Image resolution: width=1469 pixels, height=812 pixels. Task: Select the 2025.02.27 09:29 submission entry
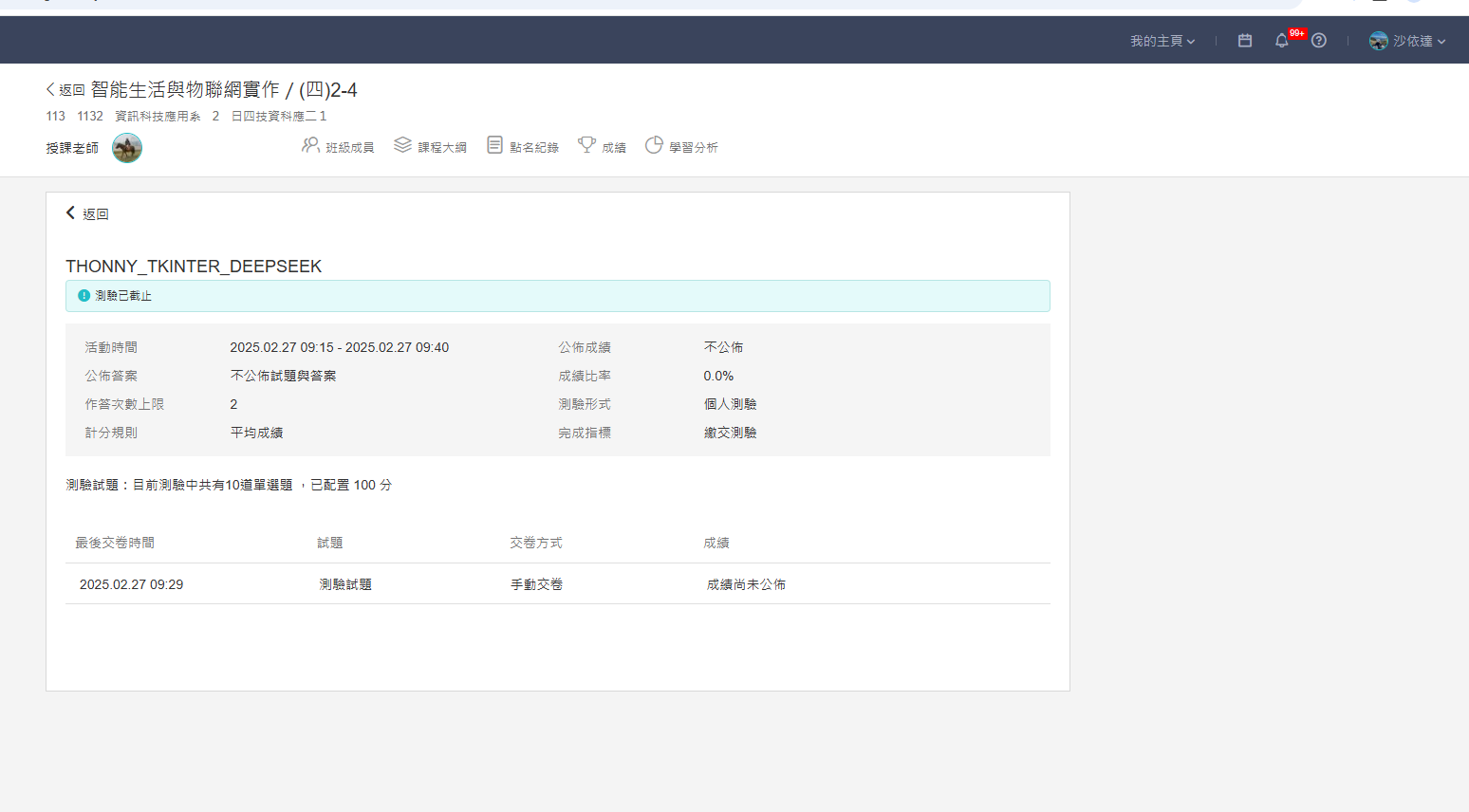point(131,584)
